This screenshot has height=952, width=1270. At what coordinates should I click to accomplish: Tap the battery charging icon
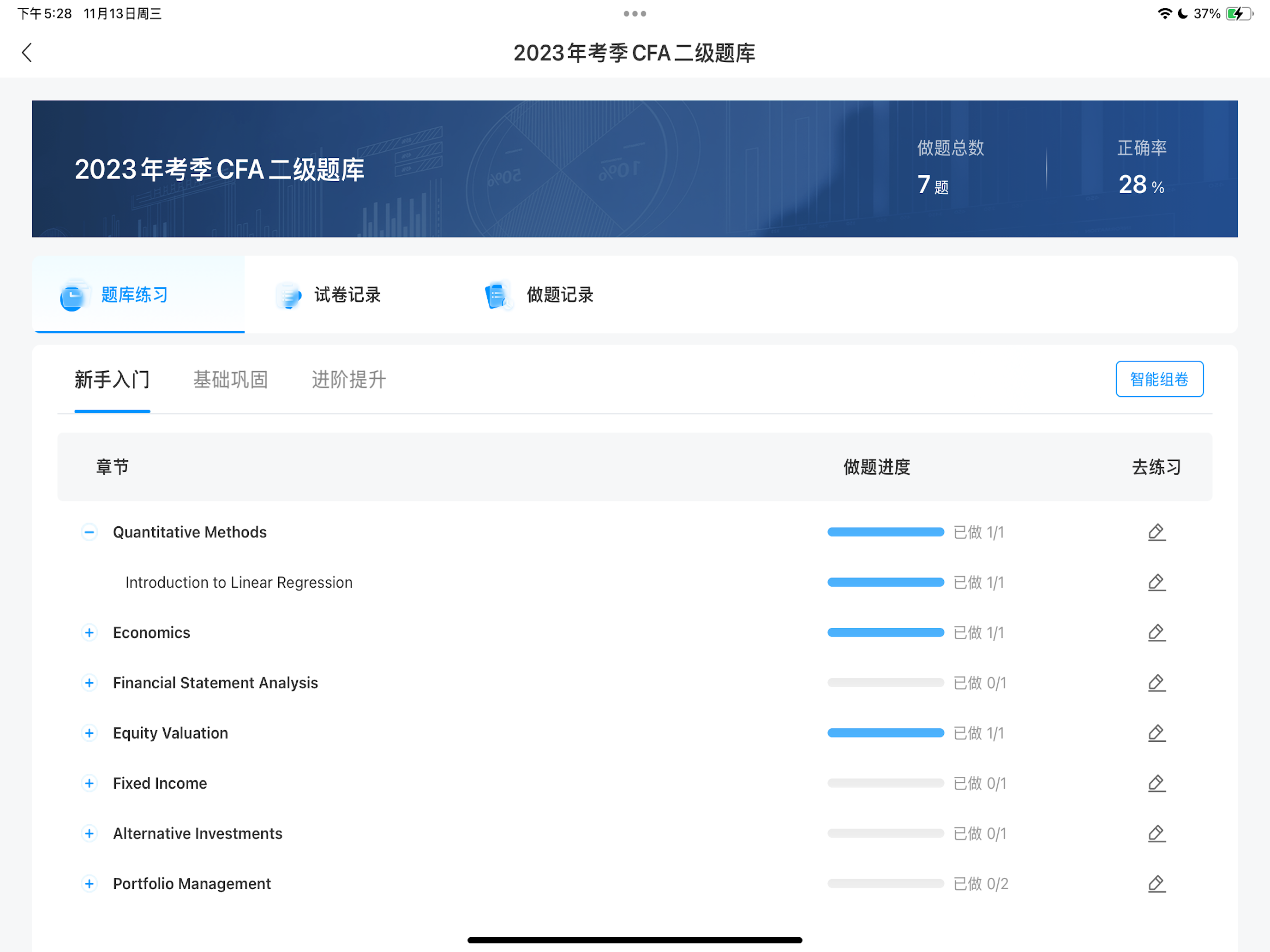tap(1239, 14)
